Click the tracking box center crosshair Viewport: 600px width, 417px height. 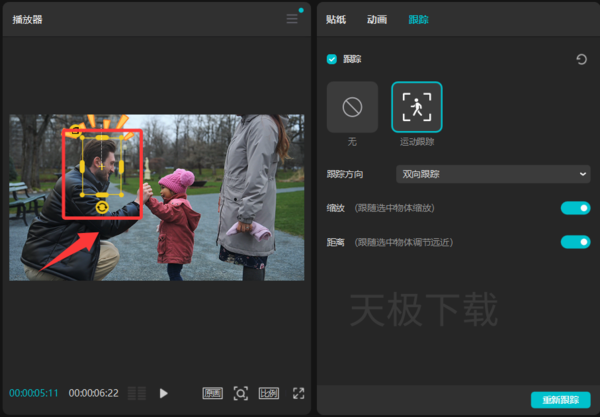[x=102, y=167]
